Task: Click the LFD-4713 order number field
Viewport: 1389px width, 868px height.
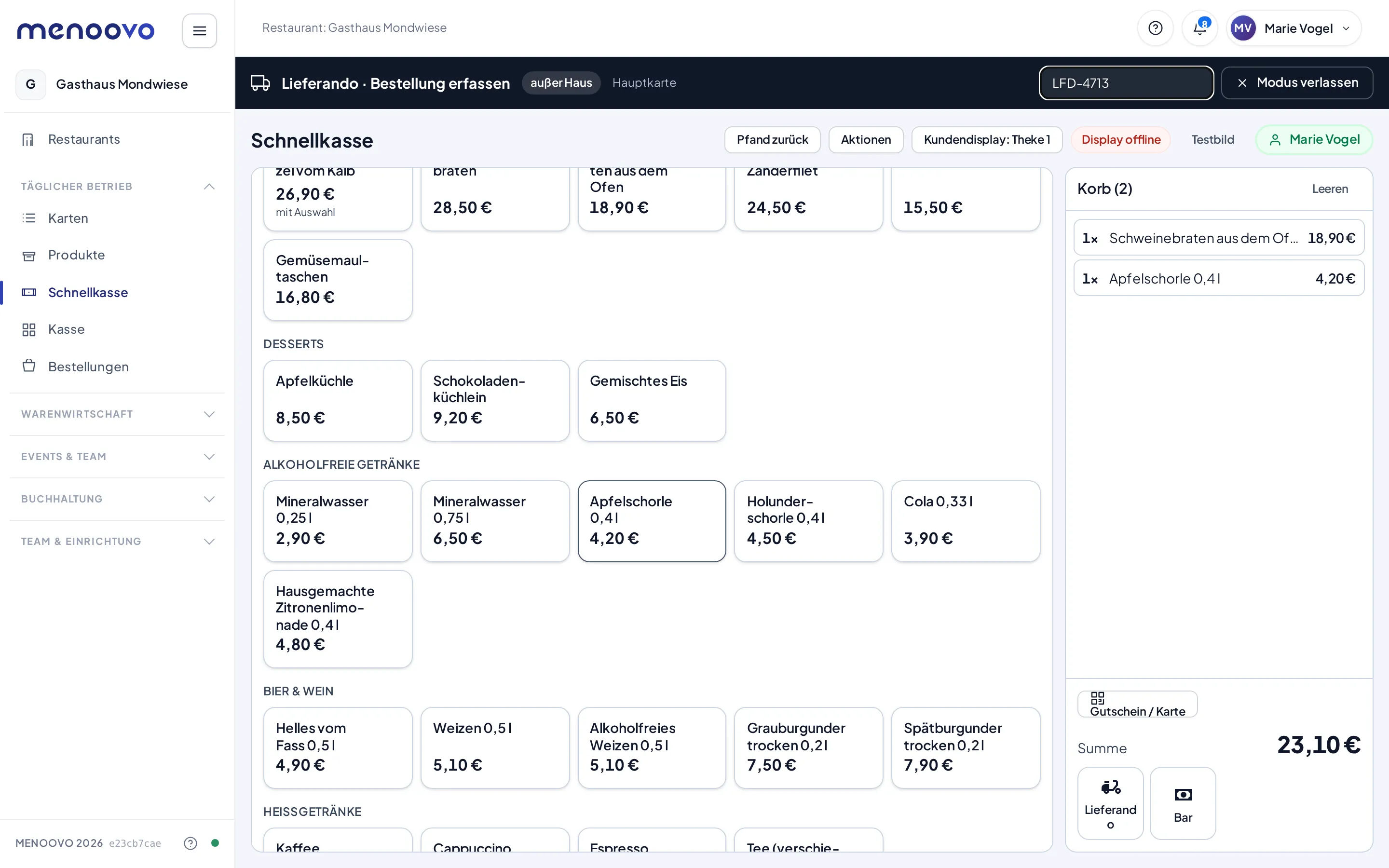Action: coord(1126,82)
